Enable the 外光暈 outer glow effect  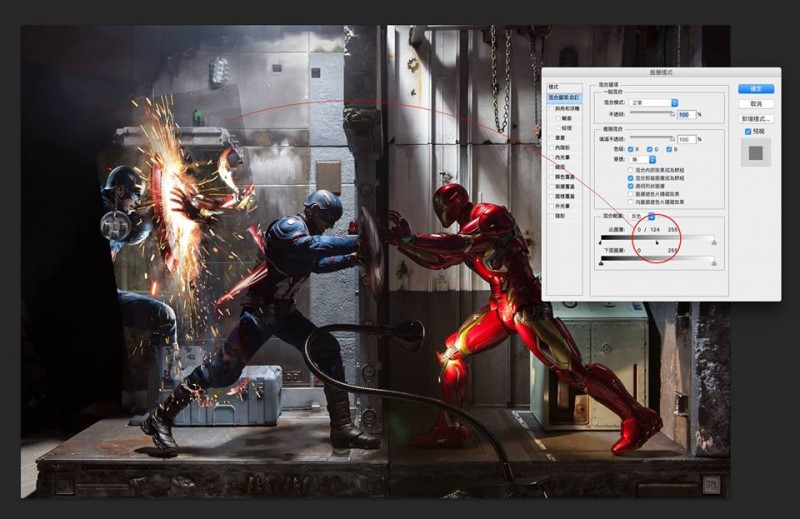551,206
